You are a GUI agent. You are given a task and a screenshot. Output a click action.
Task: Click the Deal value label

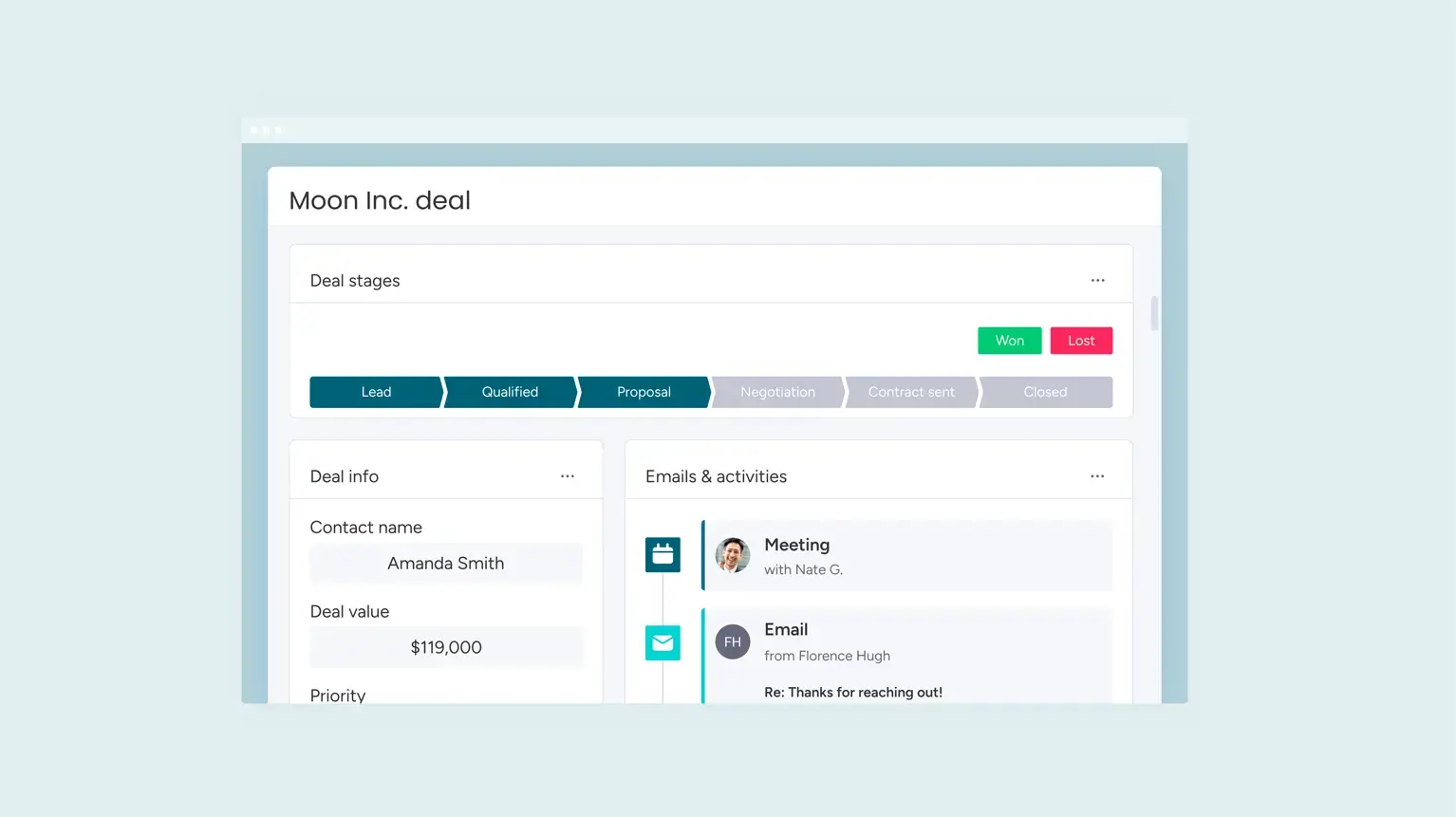pos(349,612)
